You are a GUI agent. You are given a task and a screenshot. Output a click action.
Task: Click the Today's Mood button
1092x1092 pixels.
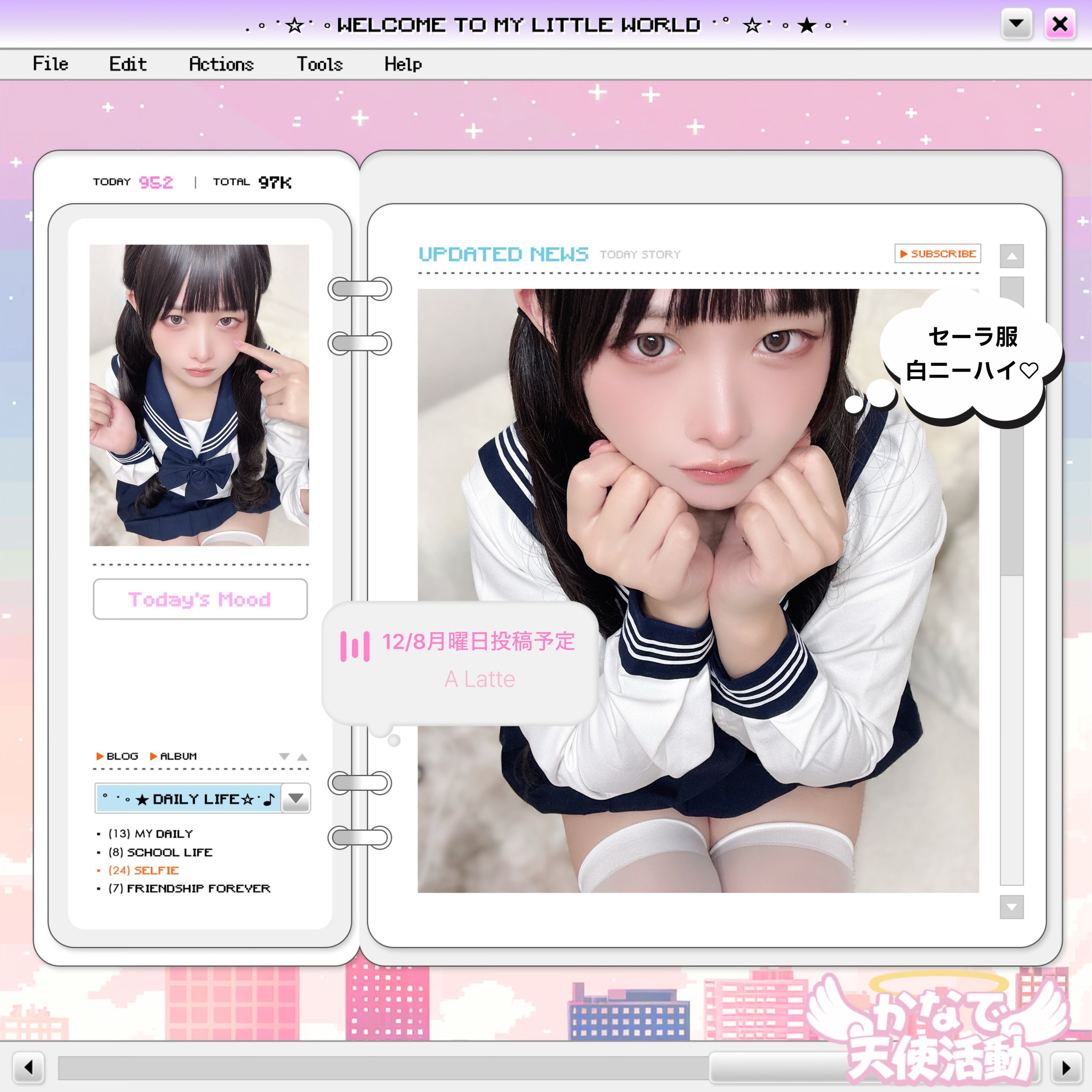[x=200, y=599]
